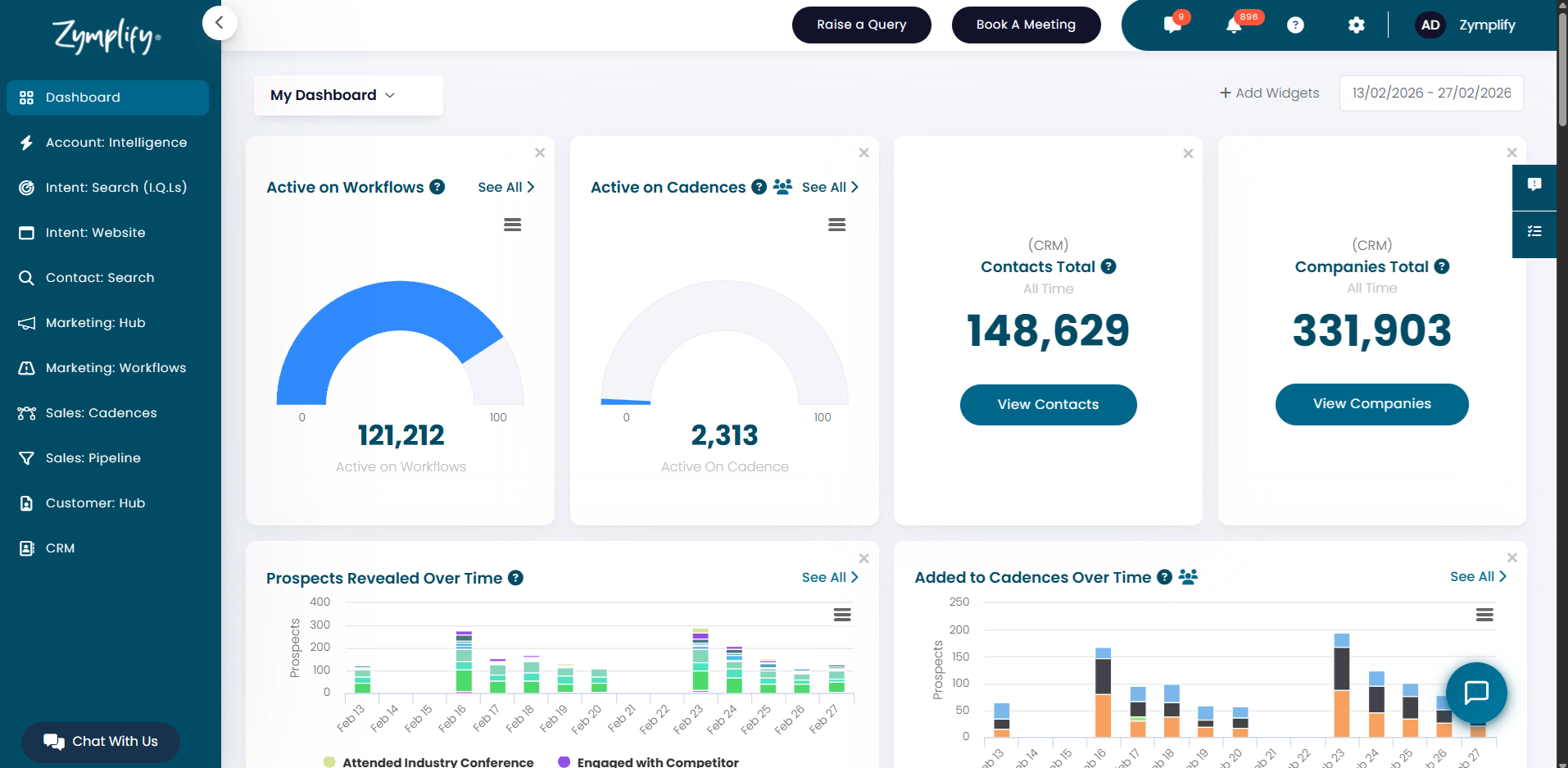Open Active on Workflows chart hamburger menu
Viewport: 1568px width, 768px height.
(512, 225)
